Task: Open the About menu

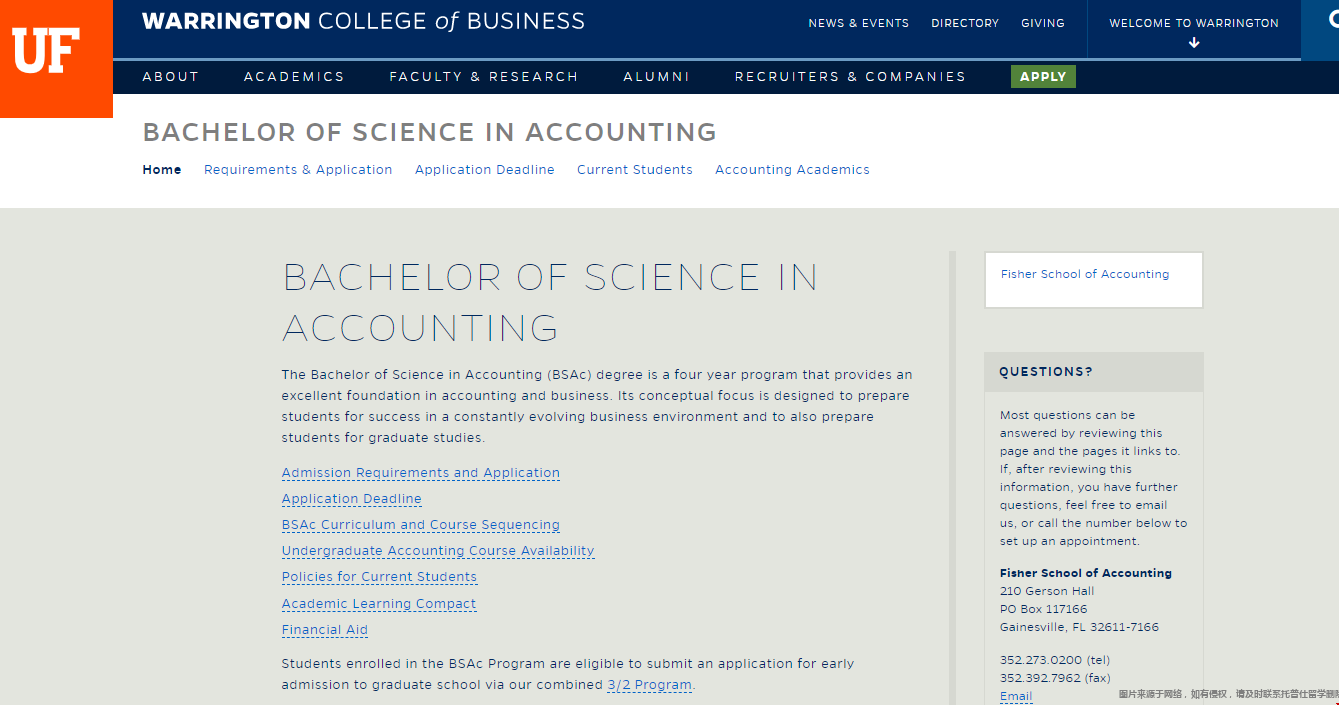Action: click(x=170, y=77)
